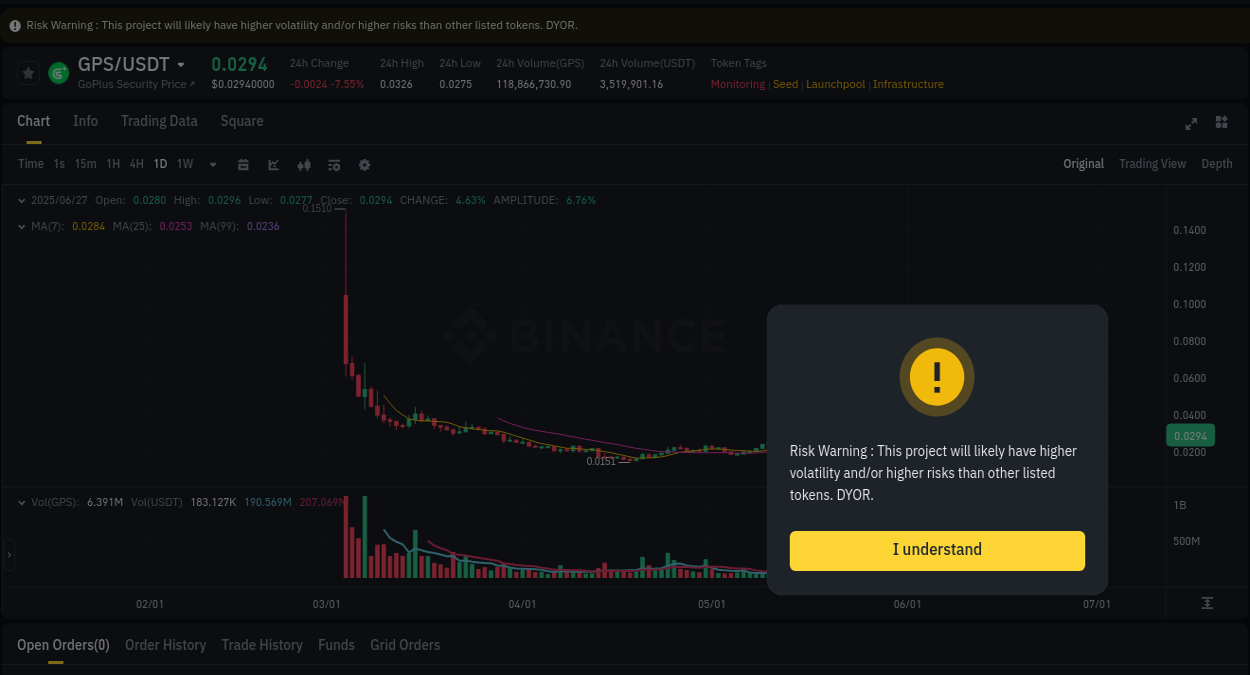Switch chart to Trading View mode

(x=1152, y=163)
